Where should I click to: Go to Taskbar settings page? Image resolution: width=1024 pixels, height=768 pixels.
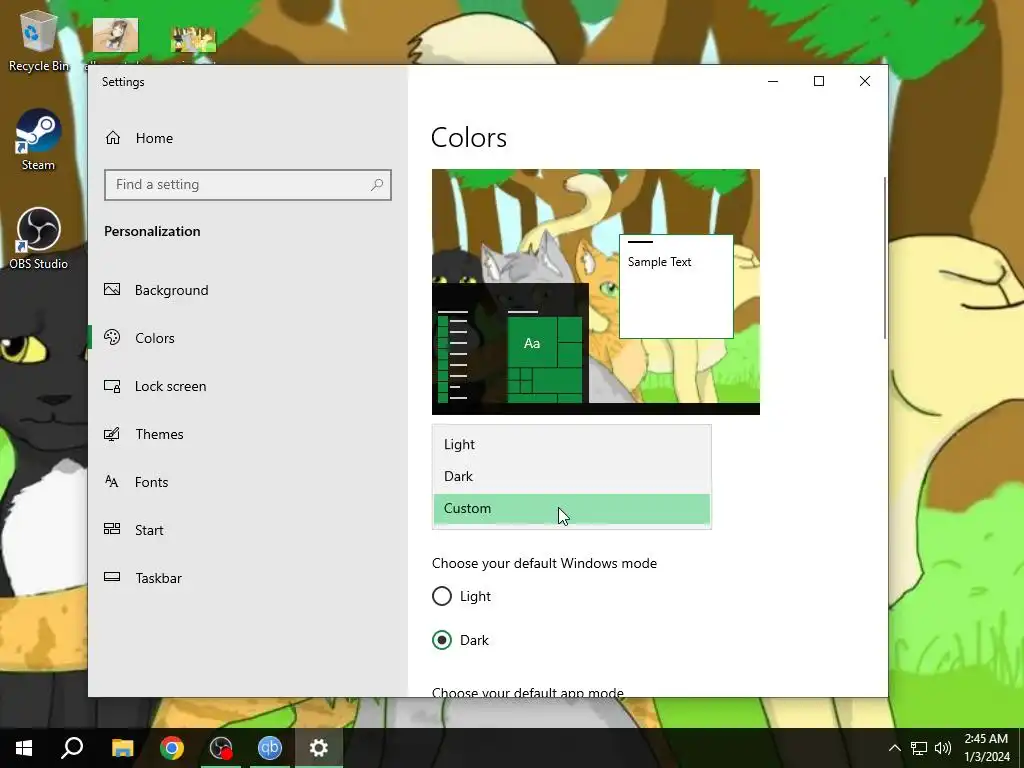tap(158, 578)
